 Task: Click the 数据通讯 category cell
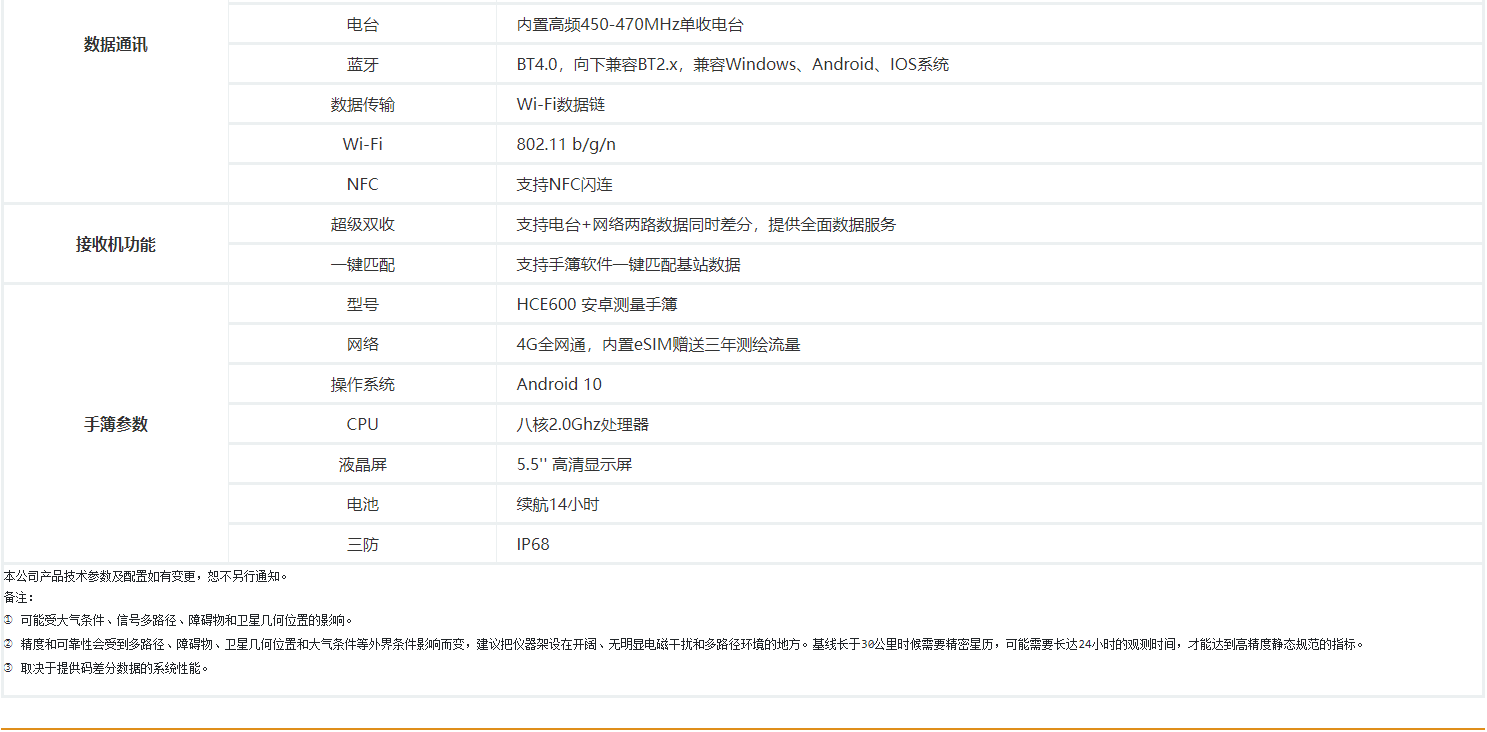click(115, 45)
